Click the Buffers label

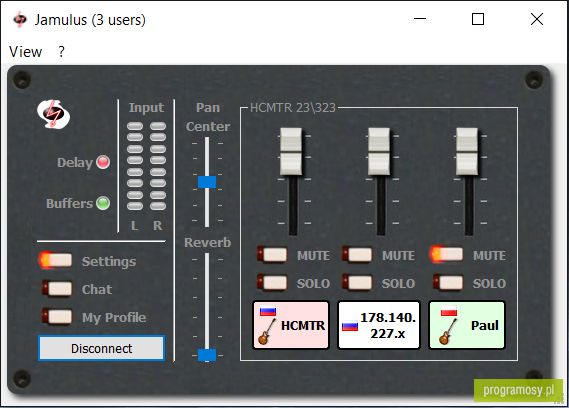pos(69,203)
